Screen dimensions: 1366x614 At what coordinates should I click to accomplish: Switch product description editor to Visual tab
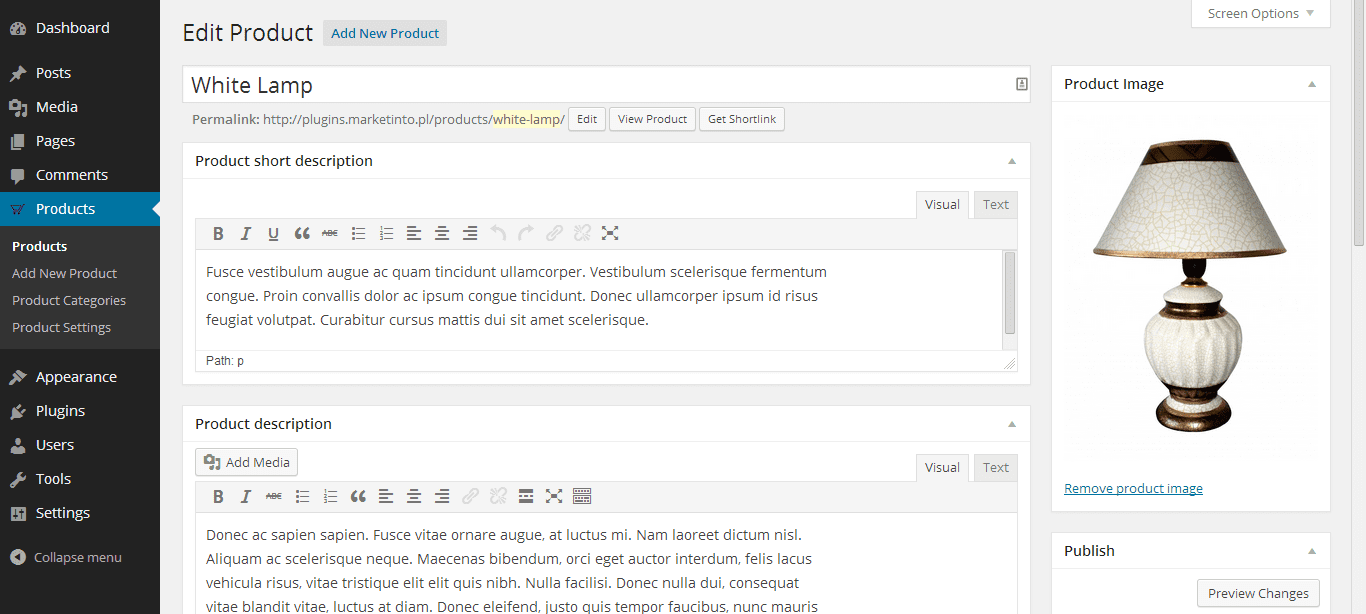942,468
